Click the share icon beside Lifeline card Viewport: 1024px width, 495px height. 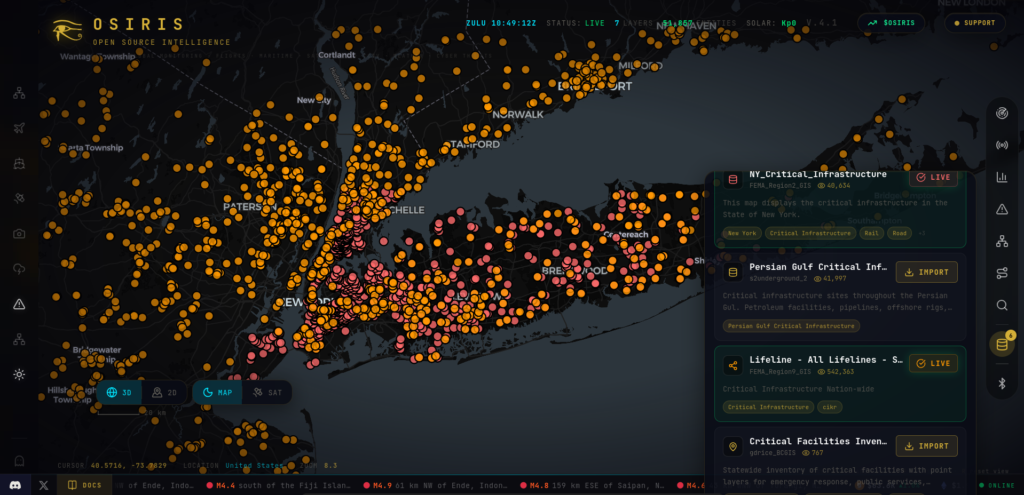click(x=733, y=365)
